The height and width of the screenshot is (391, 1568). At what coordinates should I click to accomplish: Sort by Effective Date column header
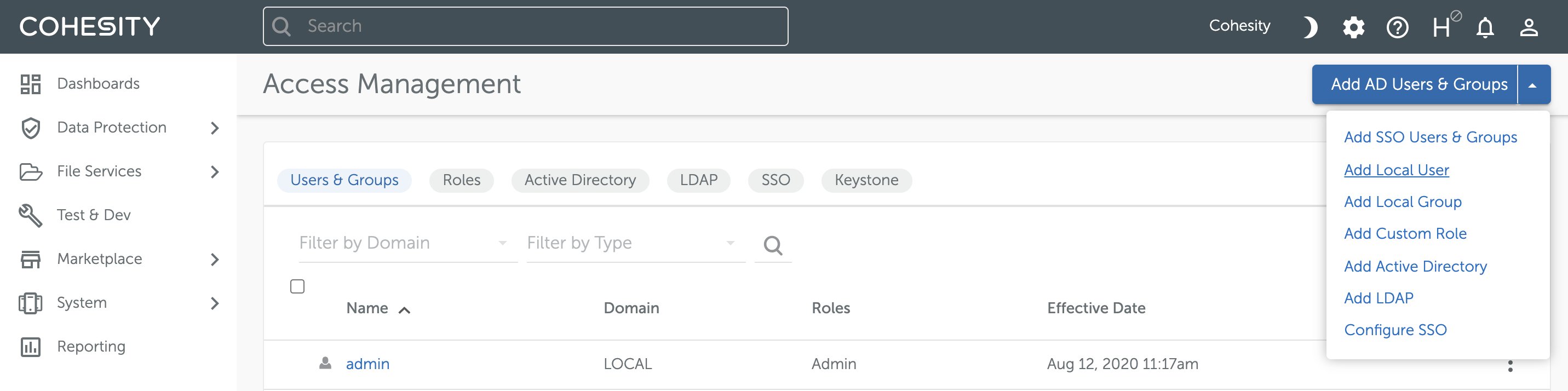(1096, 308)
